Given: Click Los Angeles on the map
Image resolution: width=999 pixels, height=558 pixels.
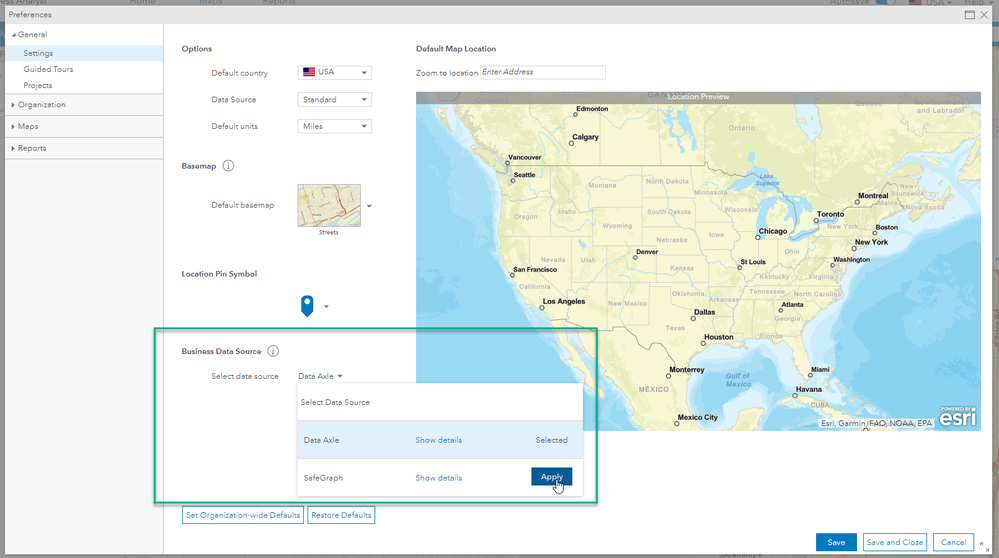Looking at the screenshot, I should (x=563, y=301).
